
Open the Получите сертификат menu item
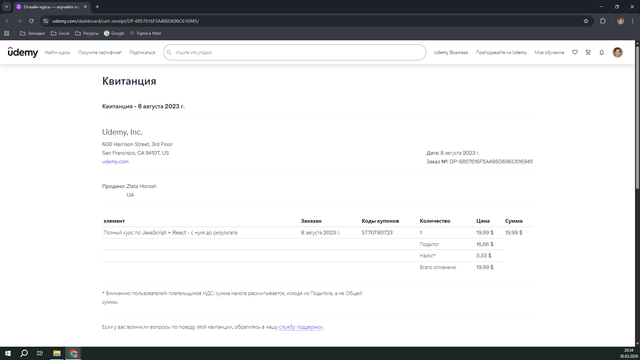tap(100, 52)
